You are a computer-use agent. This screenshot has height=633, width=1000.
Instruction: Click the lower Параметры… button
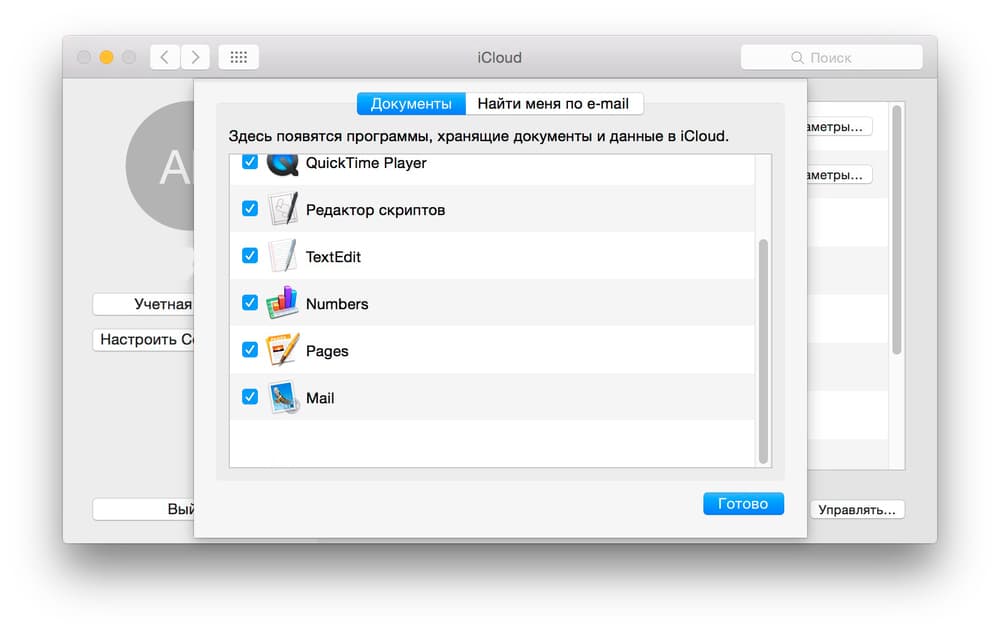(x=839, y=175)
